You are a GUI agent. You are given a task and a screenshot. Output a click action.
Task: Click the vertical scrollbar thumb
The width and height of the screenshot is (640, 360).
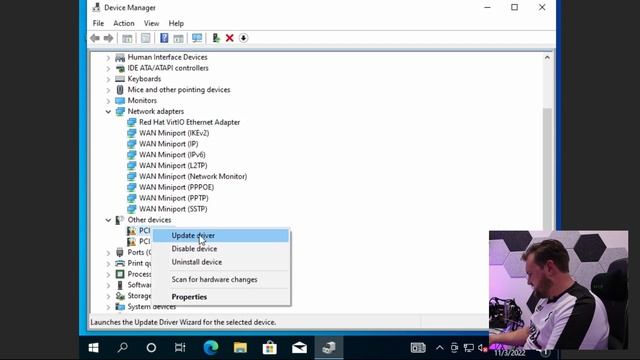click(x=547, y=169)
